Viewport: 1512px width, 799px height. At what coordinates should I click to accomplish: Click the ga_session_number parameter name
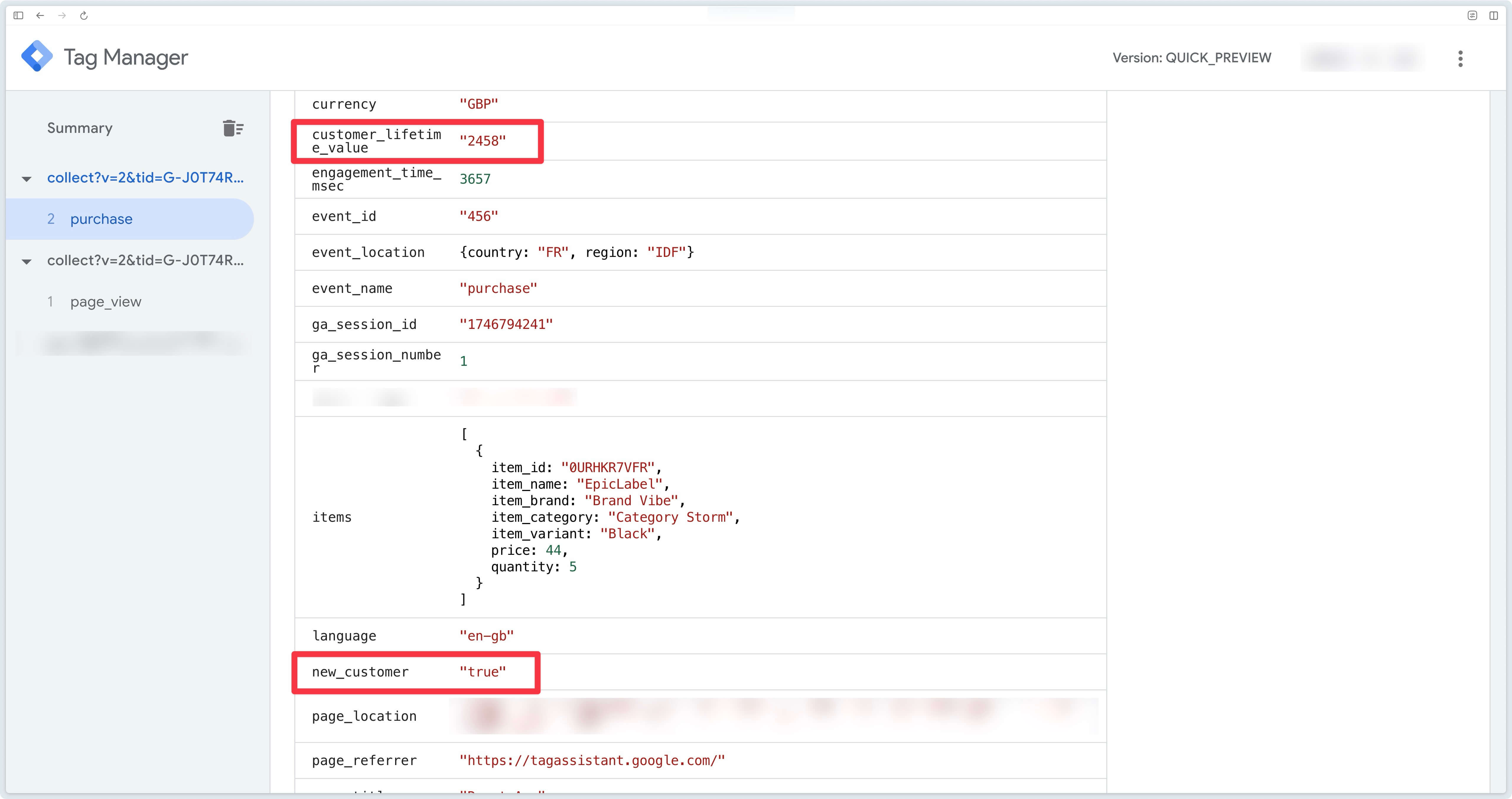pyautogui.click(x=376, y=361)
